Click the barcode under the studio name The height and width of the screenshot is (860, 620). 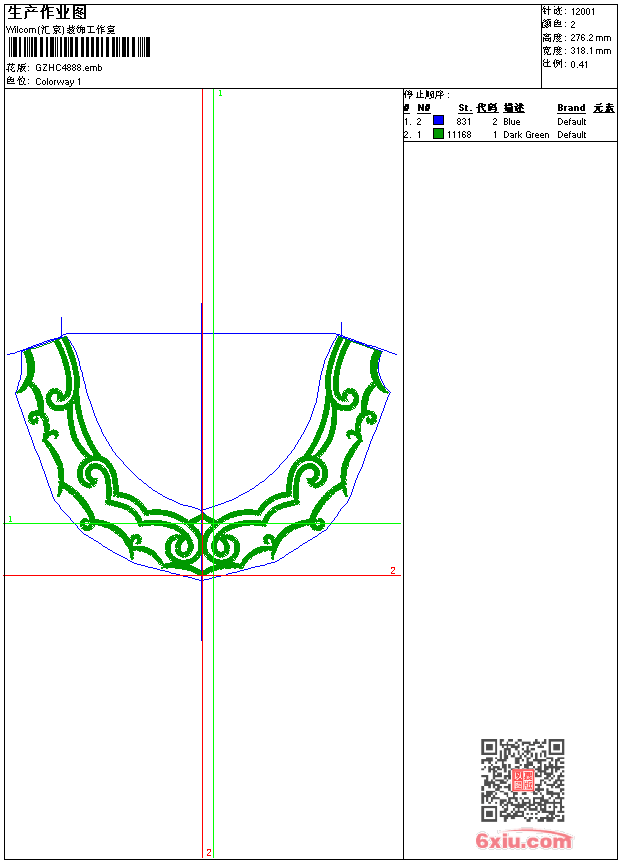[x=78, y=47]
